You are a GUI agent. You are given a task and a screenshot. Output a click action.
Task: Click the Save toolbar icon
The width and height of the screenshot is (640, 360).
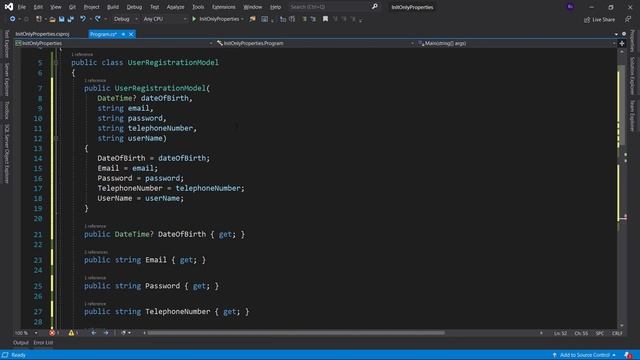[62, 19]
